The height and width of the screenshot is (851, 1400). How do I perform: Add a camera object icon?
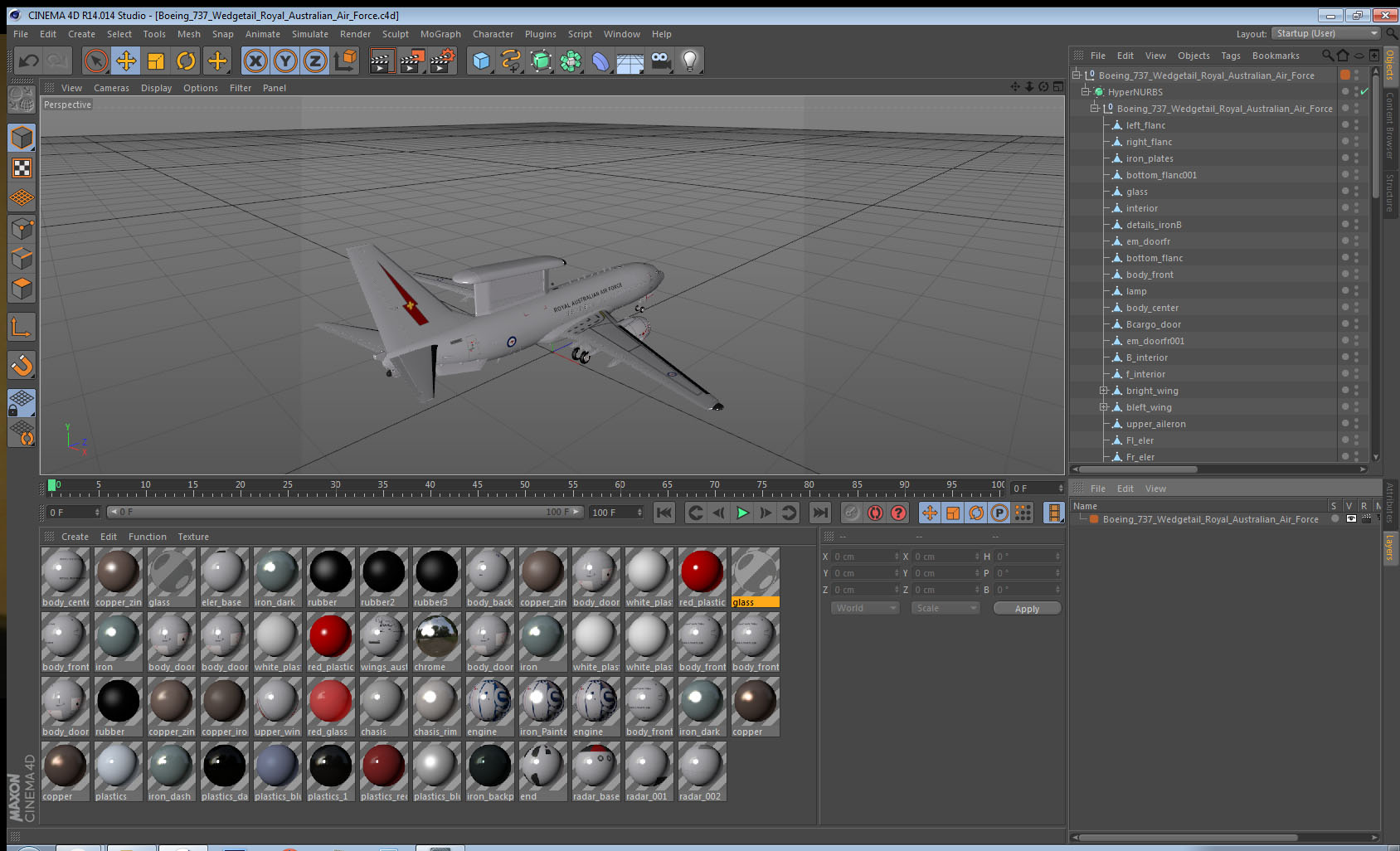pyautogui.click(x=660, y=61)
